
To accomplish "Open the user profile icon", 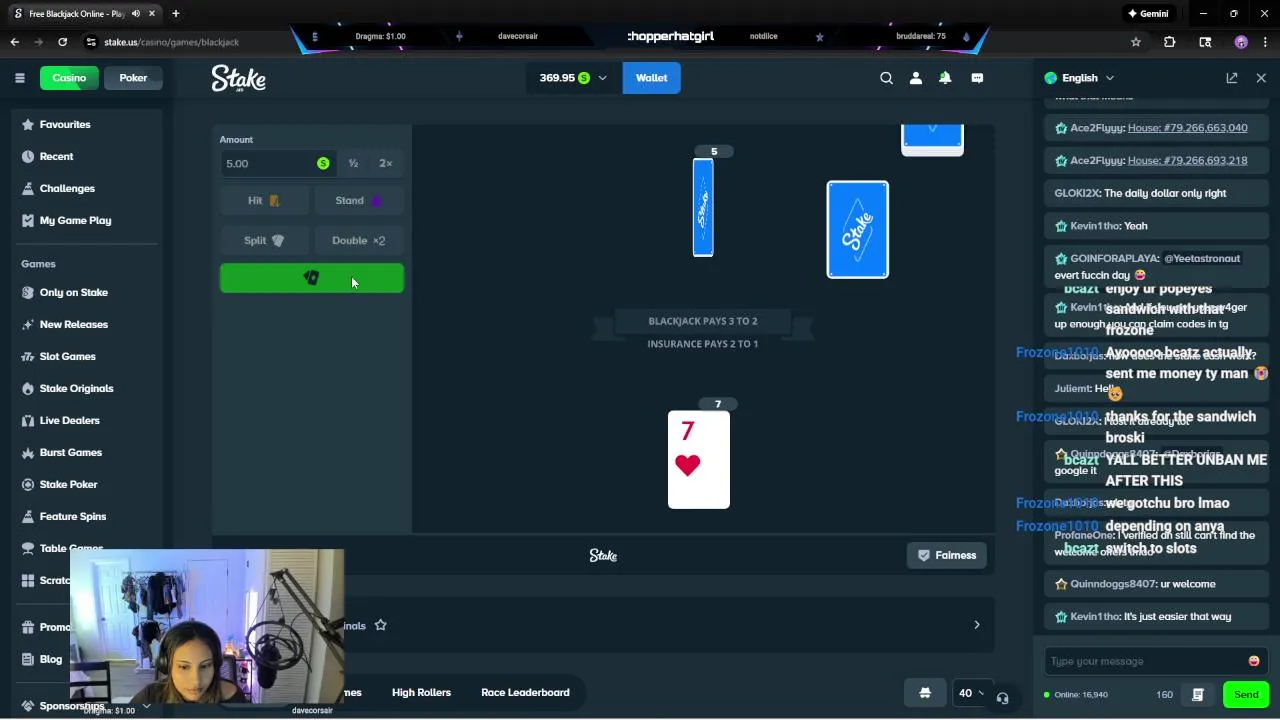I will click(916, 78).
